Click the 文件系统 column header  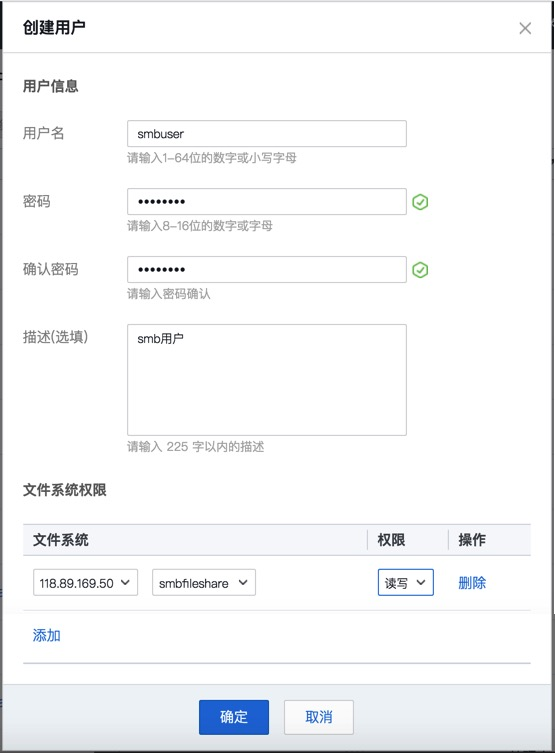60,540
